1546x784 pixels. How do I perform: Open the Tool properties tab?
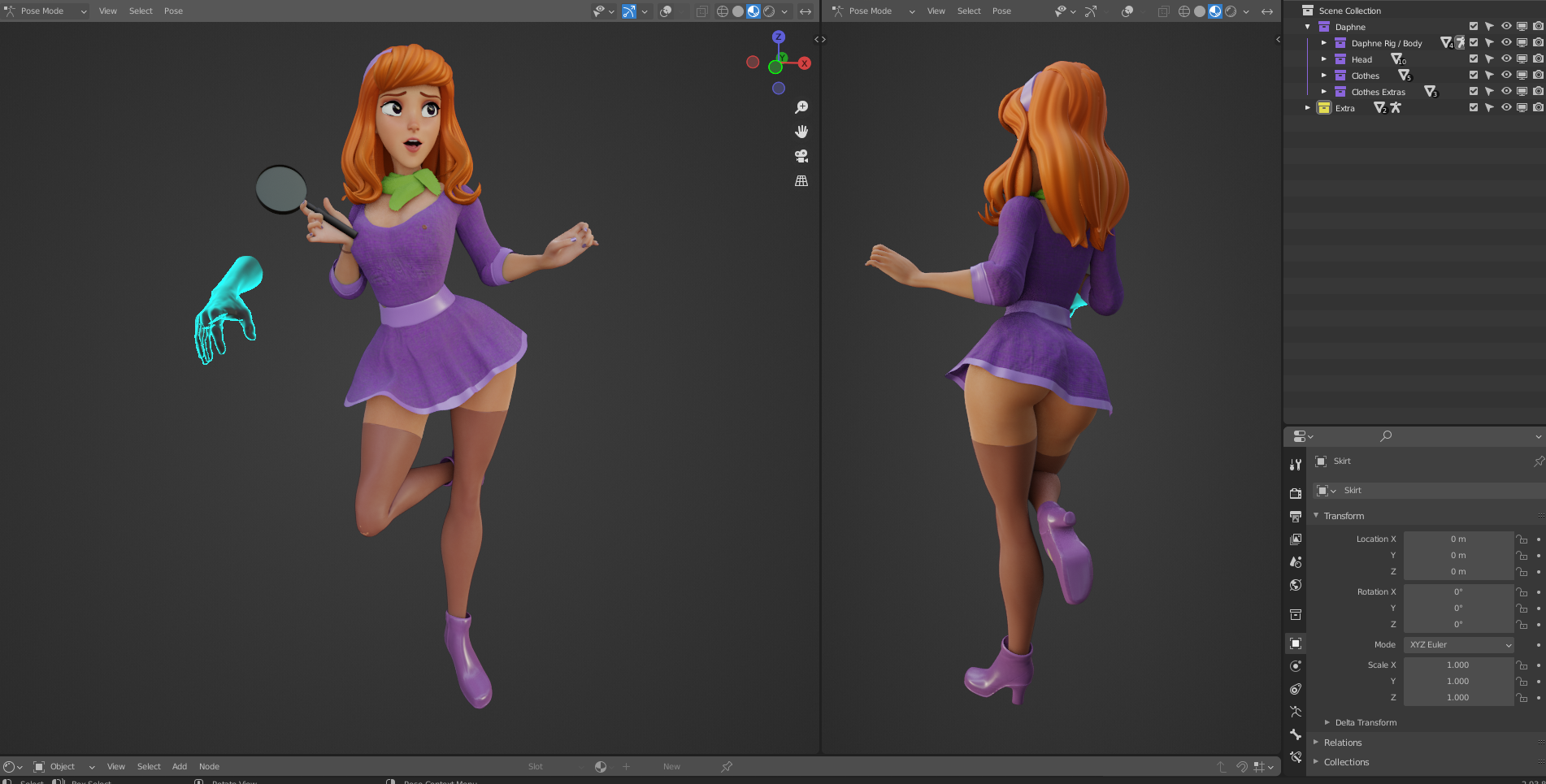pyautogui.click(x=1296, y=465)
